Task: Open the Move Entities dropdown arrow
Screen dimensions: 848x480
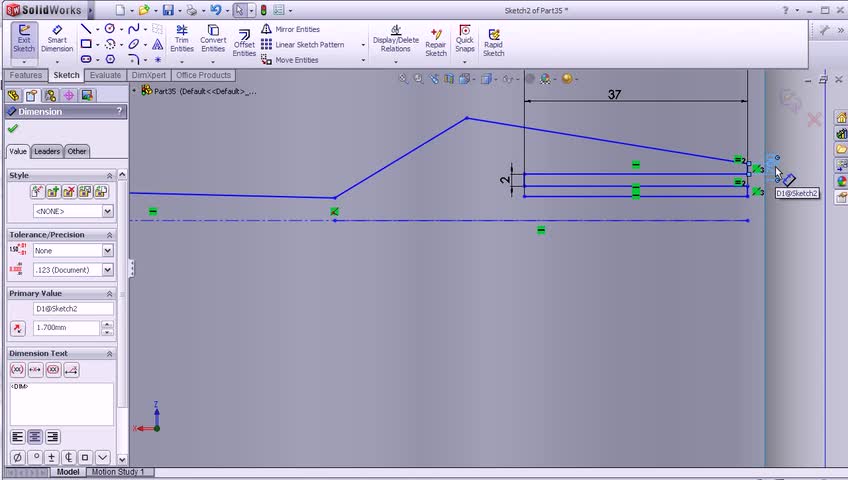Action: click(363, 60)
